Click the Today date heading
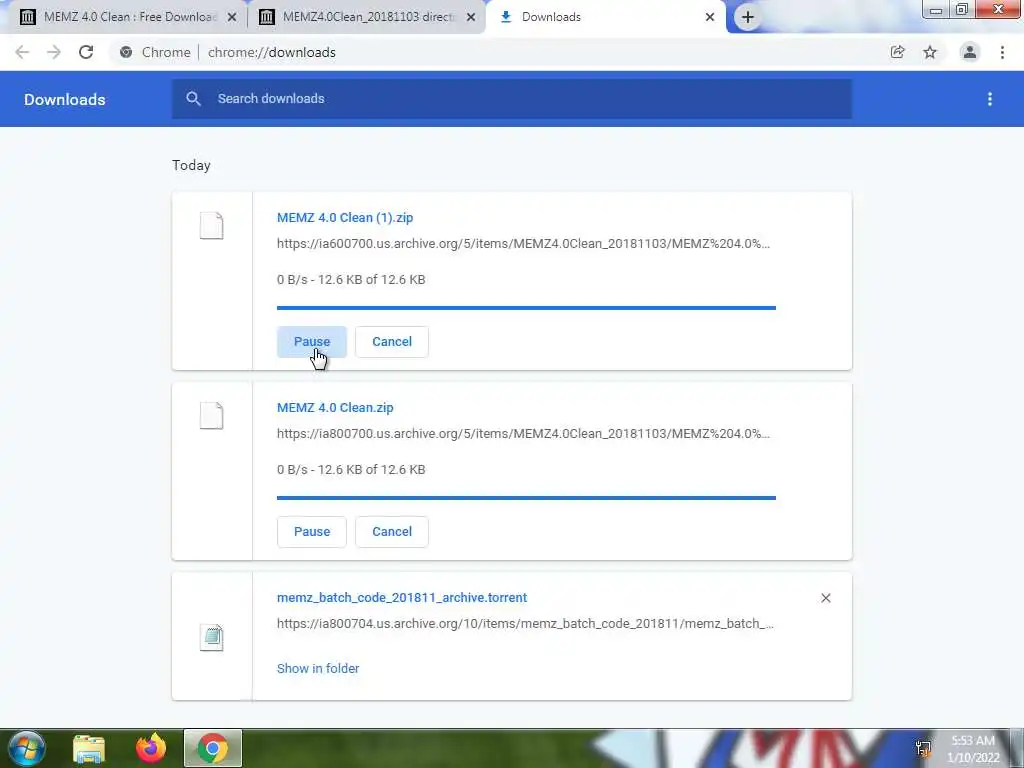Screen dimensions: 1024x768 pos(191,165)
